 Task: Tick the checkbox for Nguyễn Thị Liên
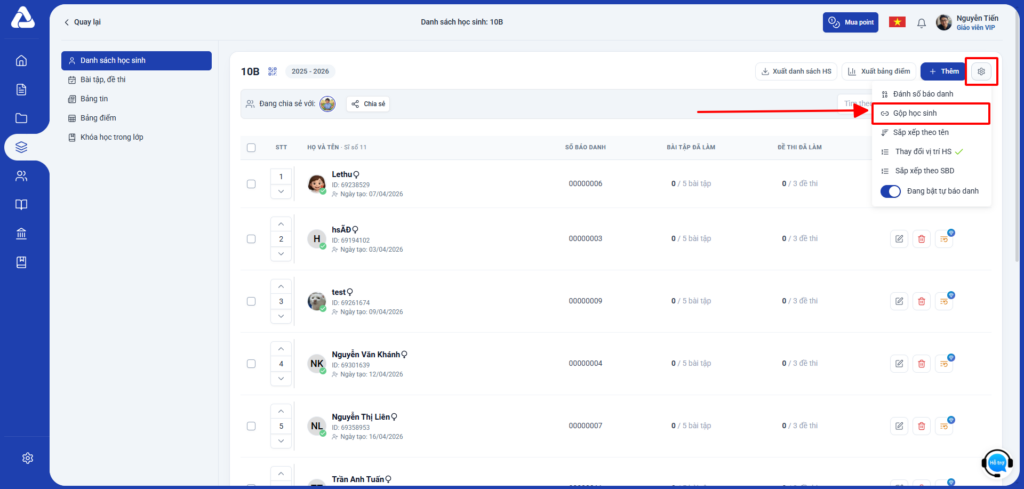[251, 426]
